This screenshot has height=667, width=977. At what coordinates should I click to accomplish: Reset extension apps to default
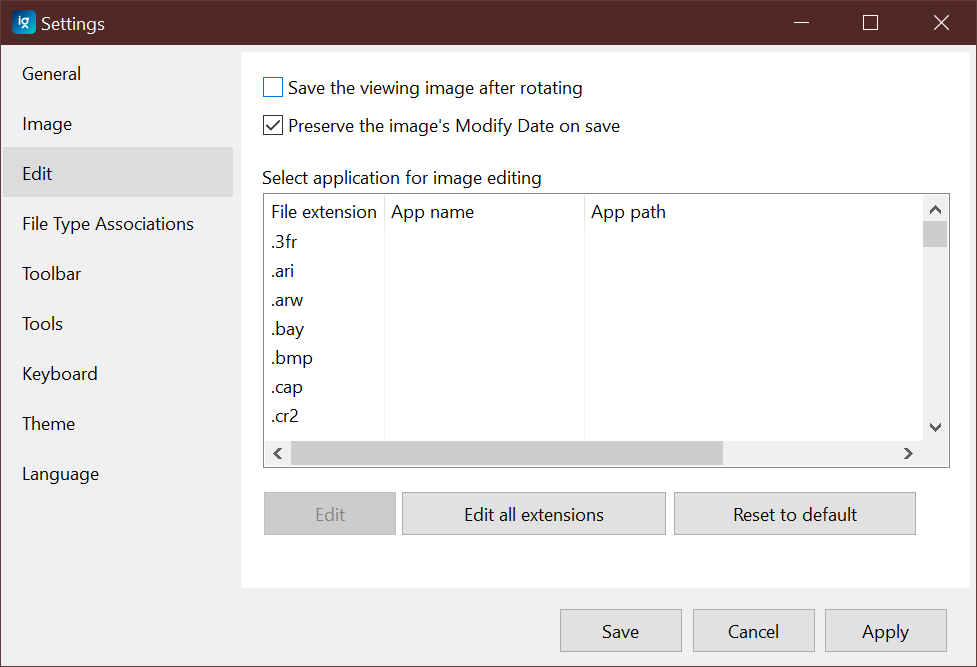pyautogui.click(x=794, y=513)
